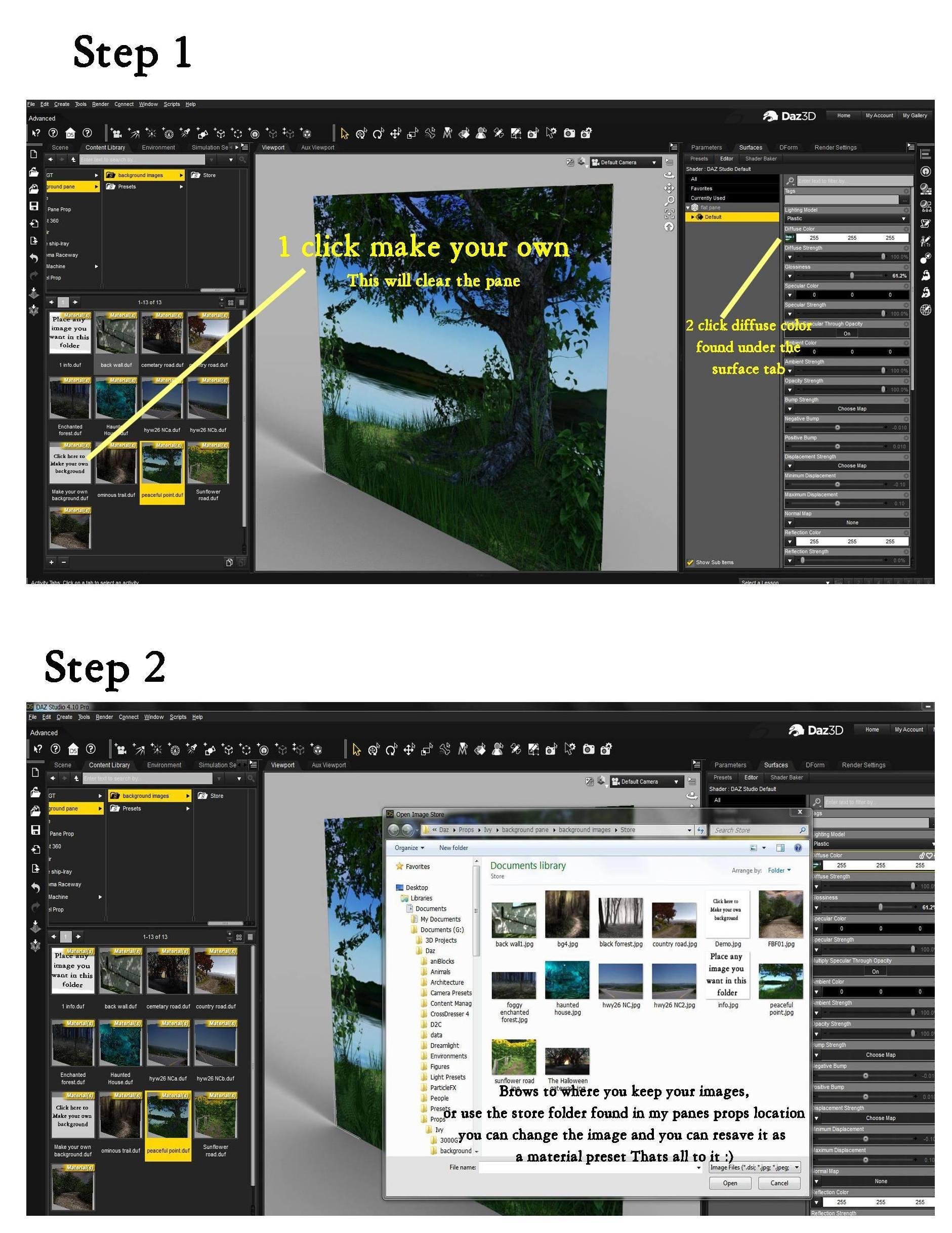Click Back arrow in Open Image Store dialog
952x1233 pixels.
(x=393, y=830)
